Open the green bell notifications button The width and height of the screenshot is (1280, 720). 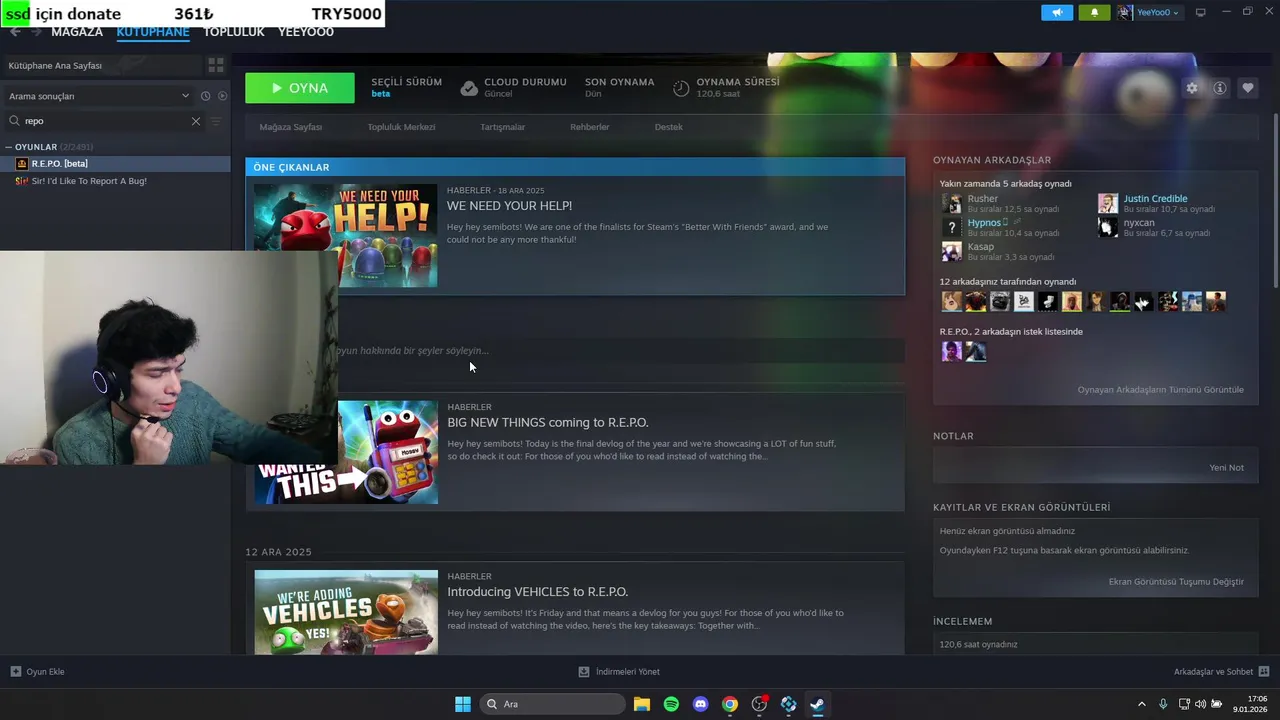(x=1094, y=12)
